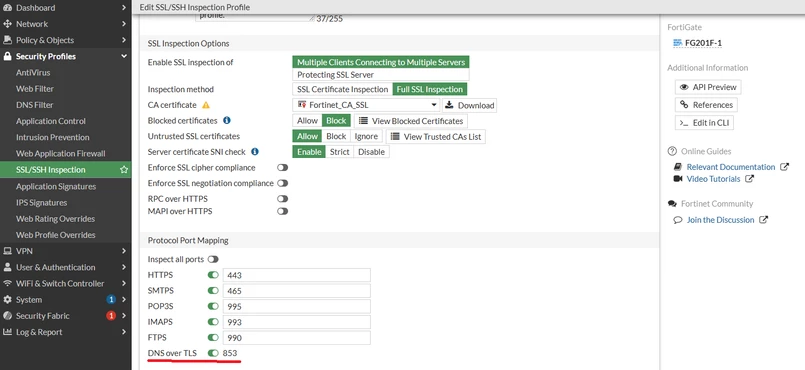
Task: Click the Video Tutorials camera icon
Action: pyautogui.click(x=678, y=179)
